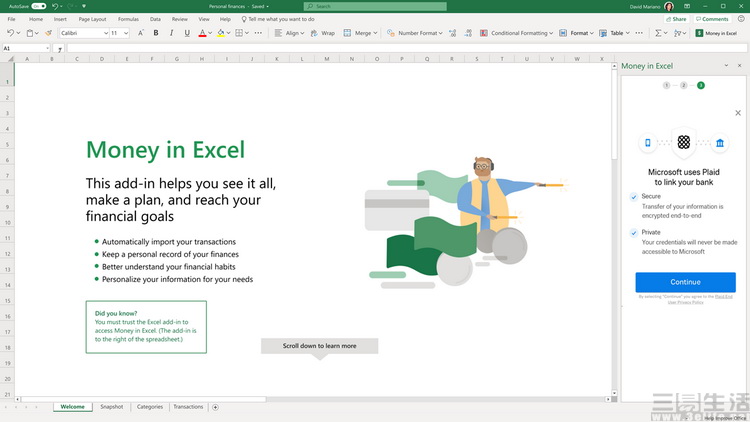Viewport: 750px width, 422px height.
Task: Click the Wrap text button
Action: [323, 33]
